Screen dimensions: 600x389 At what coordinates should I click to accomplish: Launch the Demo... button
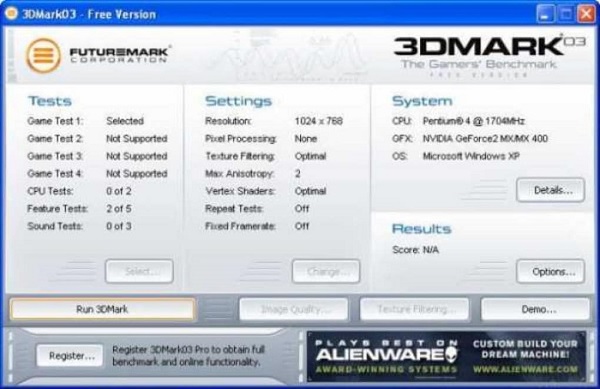pos(535,309)
